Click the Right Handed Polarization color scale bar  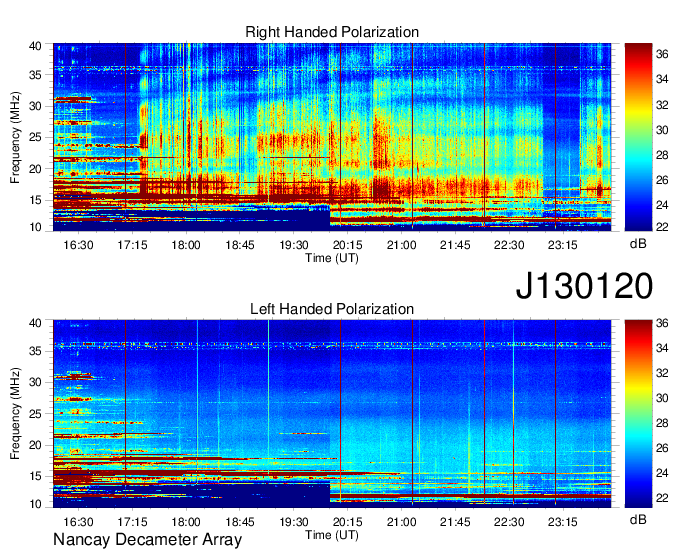(x=638, y=137)
